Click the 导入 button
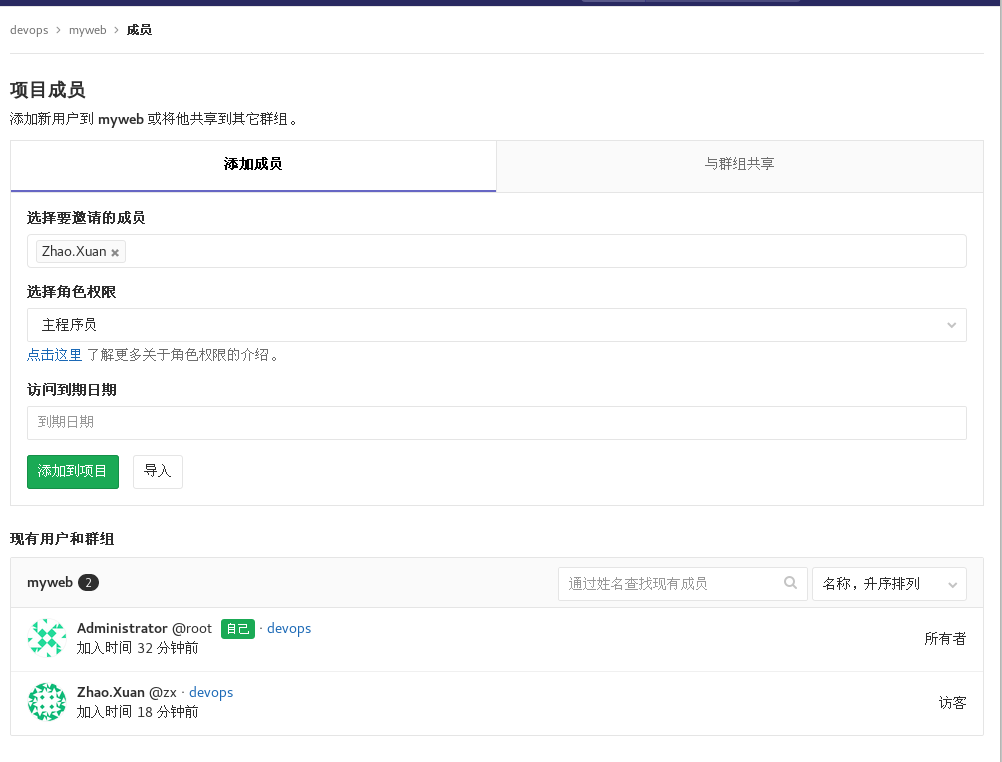This screenshot has width=1002, height=762. click(158, 472)
